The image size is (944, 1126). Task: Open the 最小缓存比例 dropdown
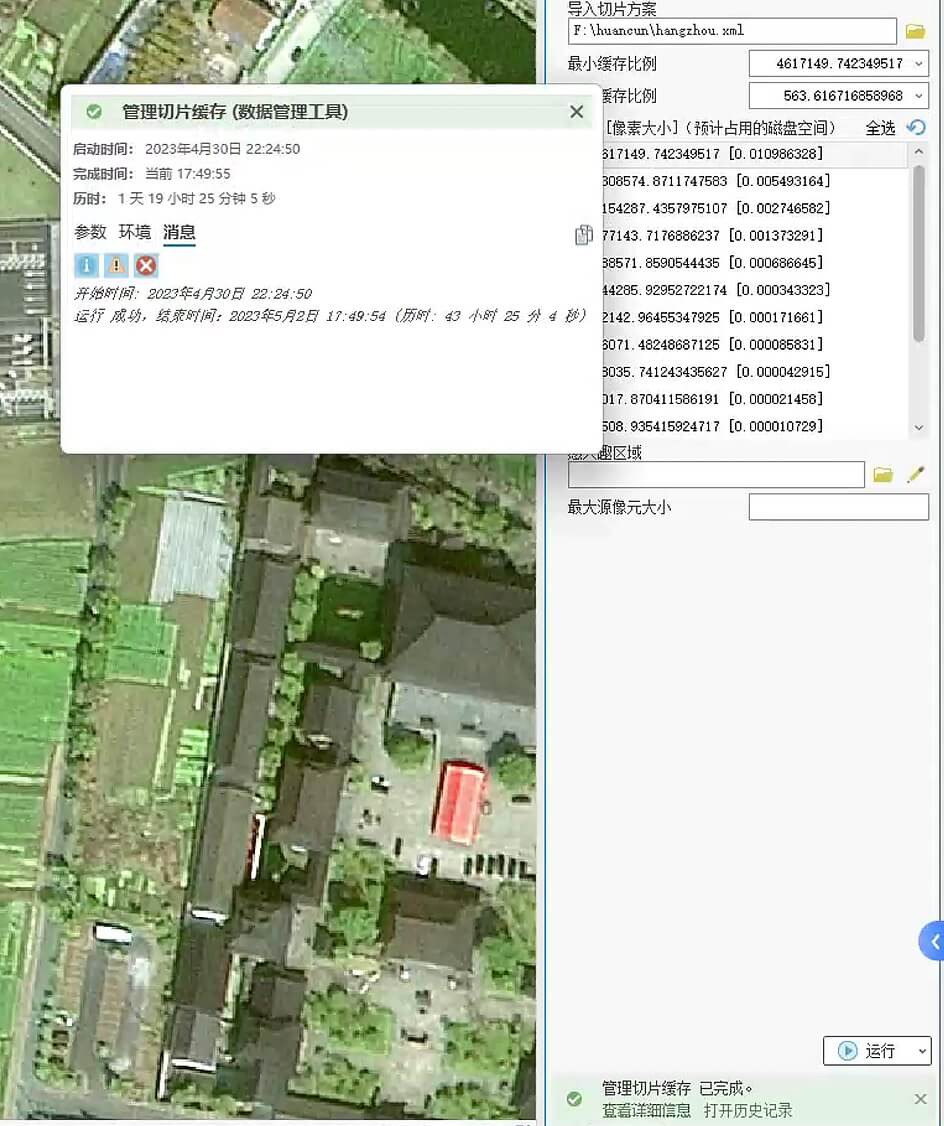pos(919,64)
